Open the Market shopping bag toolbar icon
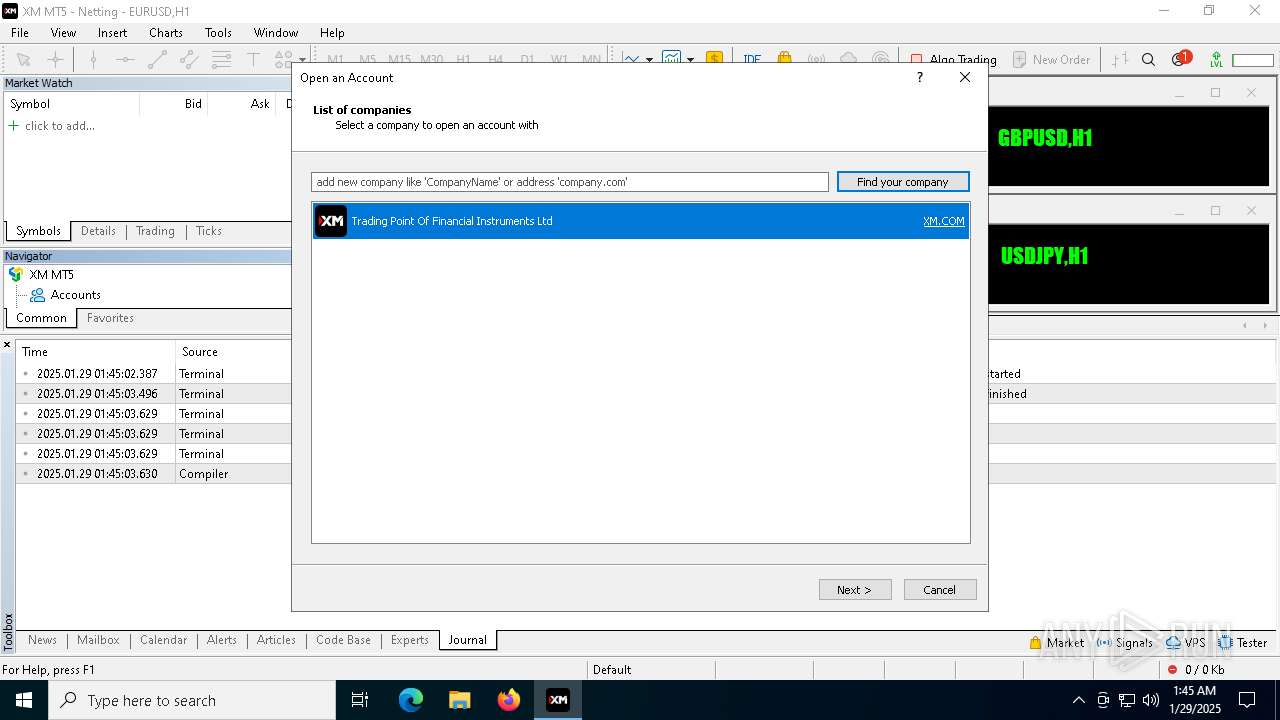 click(x=785, y=59)
